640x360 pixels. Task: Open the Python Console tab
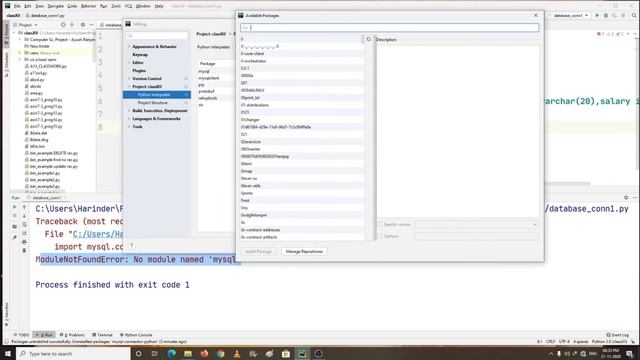click(136, 335)
